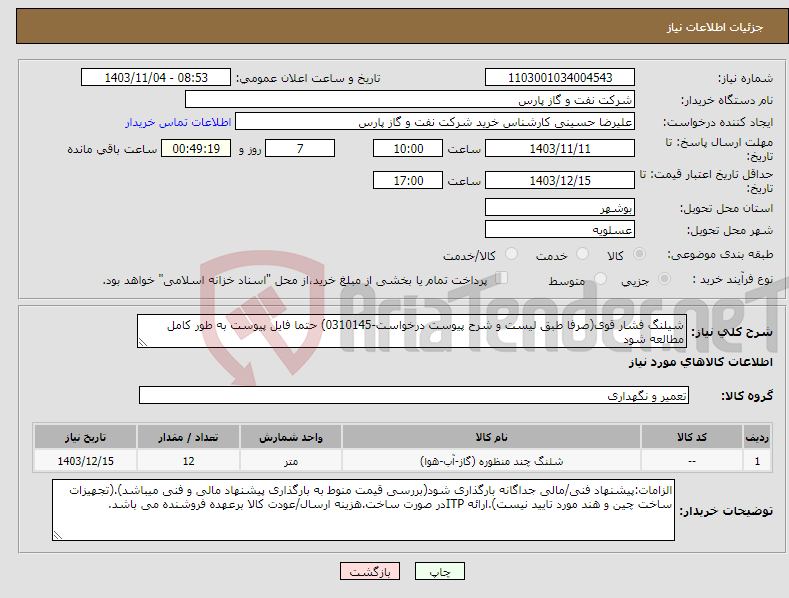The height and width of the screenshot is (598, 789).
Task: Click the ردیف column header
Action: [x=757, y=437]
